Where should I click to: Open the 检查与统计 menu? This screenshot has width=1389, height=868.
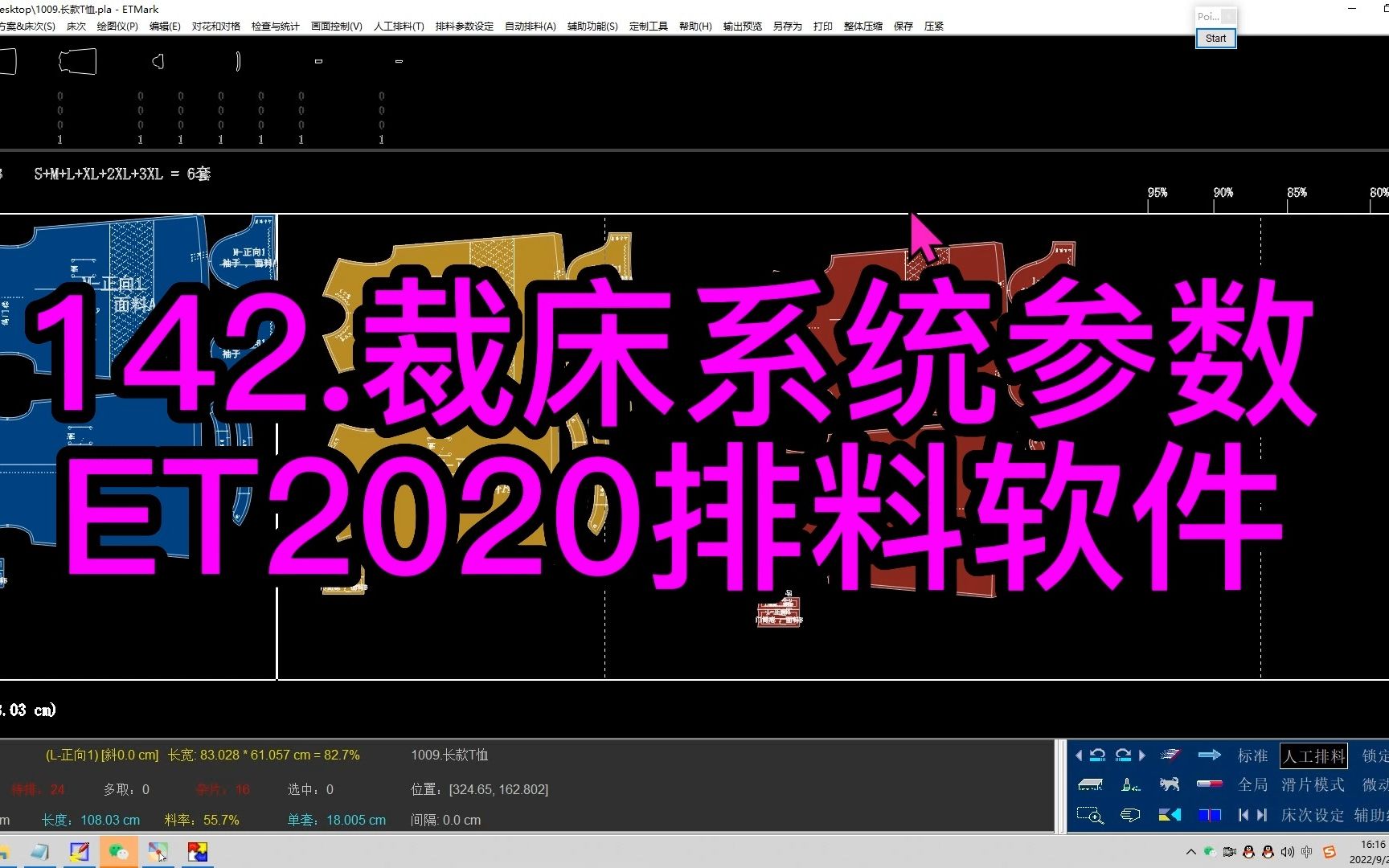[276, 27]
